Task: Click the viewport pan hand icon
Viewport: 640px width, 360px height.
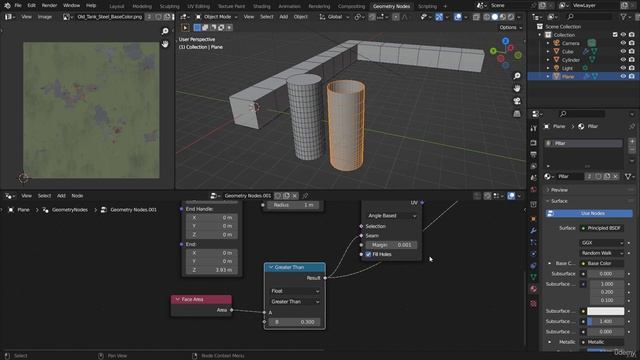Action: pos(517,89)
